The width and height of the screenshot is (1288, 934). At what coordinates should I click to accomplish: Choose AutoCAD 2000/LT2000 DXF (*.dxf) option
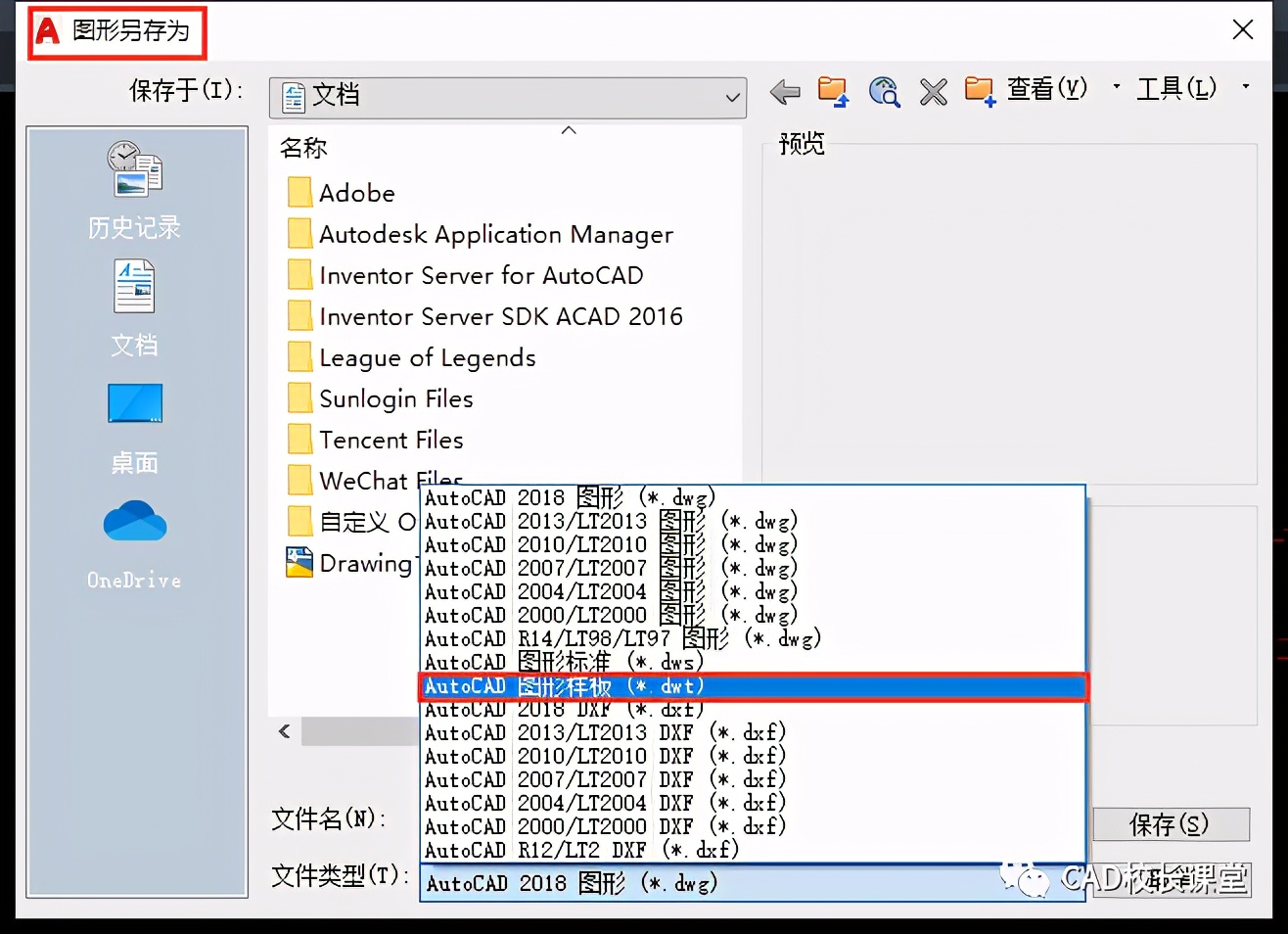[x=752, y=826]
